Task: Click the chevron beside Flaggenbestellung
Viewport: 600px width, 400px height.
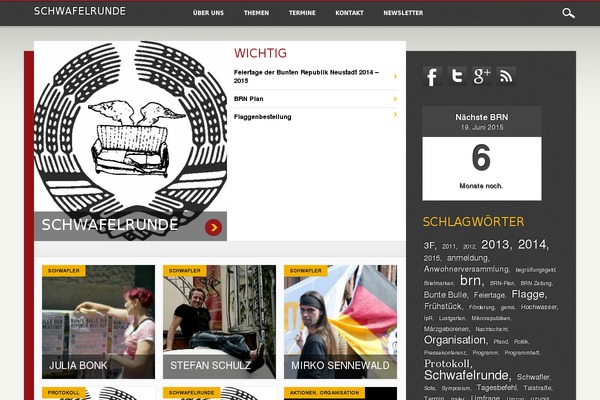Action: click(395, 114)
